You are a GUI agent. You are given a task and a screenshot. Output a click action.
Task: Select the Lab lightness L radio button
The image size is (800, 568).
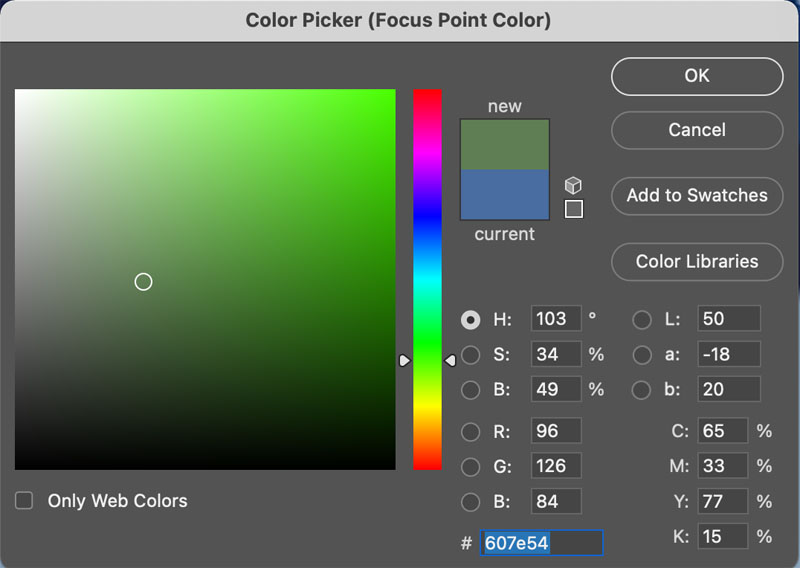[642, 320]
